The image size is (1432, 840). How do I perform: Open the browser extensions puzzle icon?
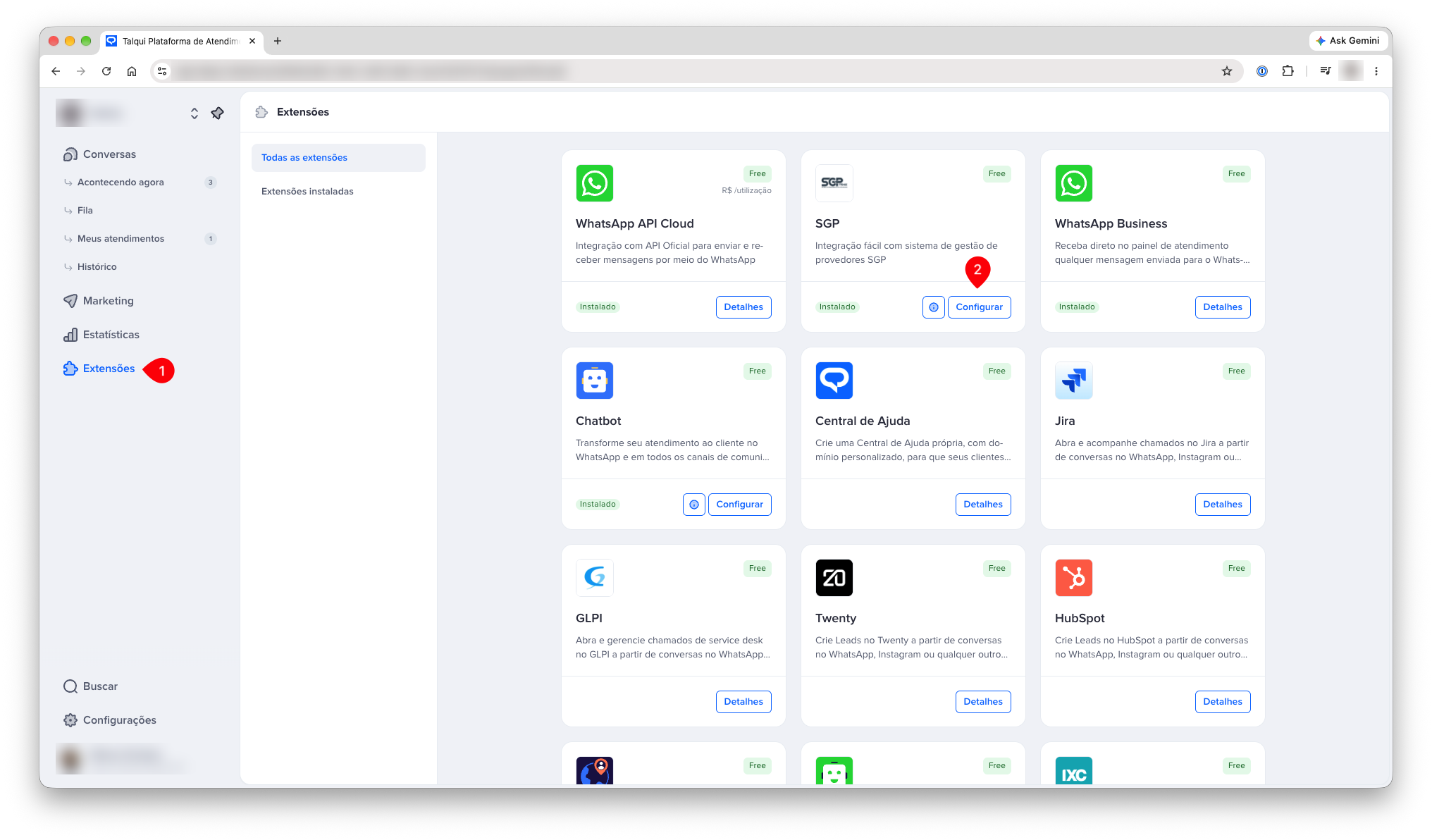1288,71
